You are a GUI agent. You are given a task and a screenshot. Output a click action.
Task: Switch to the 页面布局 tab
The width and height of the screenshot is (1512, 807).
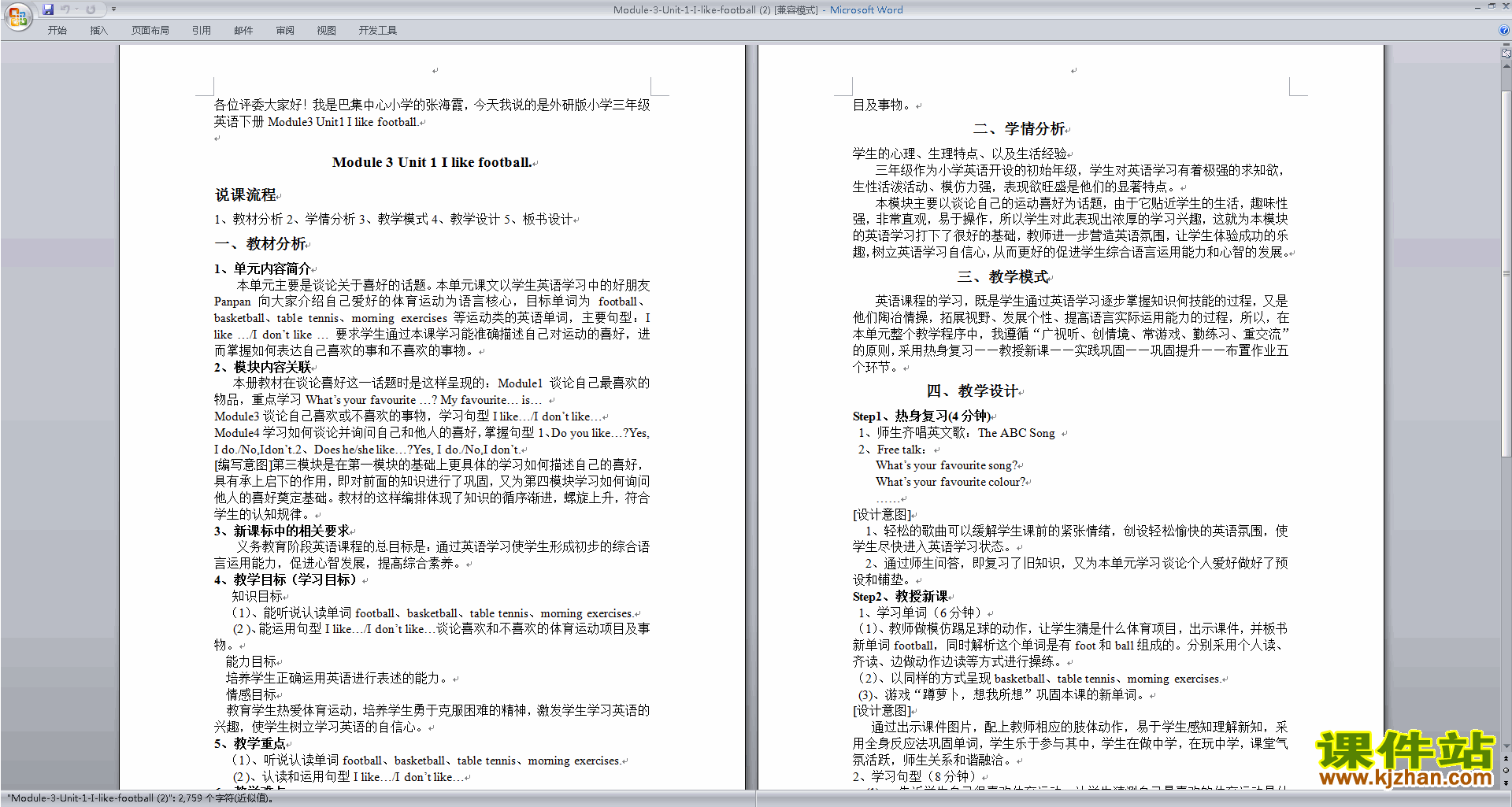(150, 31)
